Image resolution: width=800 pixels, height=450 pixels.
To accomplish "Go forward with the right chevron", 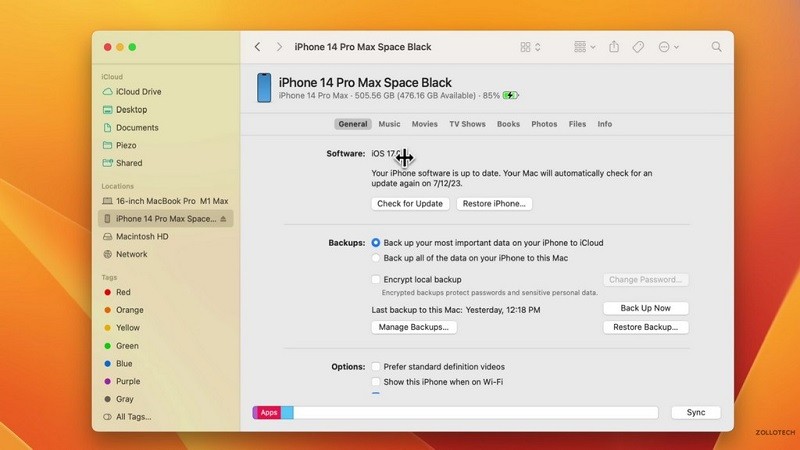I will (x=279, y=47).
